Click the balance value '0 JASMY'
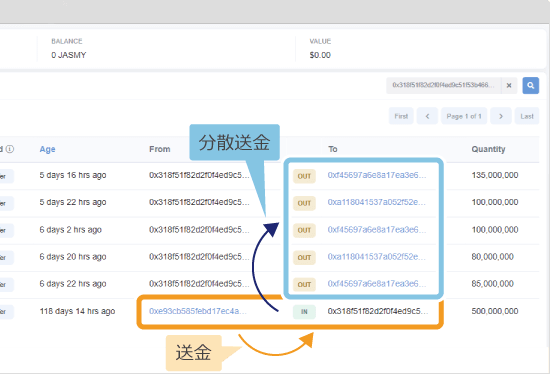This screenshot has height=374, width=550. 69,55
